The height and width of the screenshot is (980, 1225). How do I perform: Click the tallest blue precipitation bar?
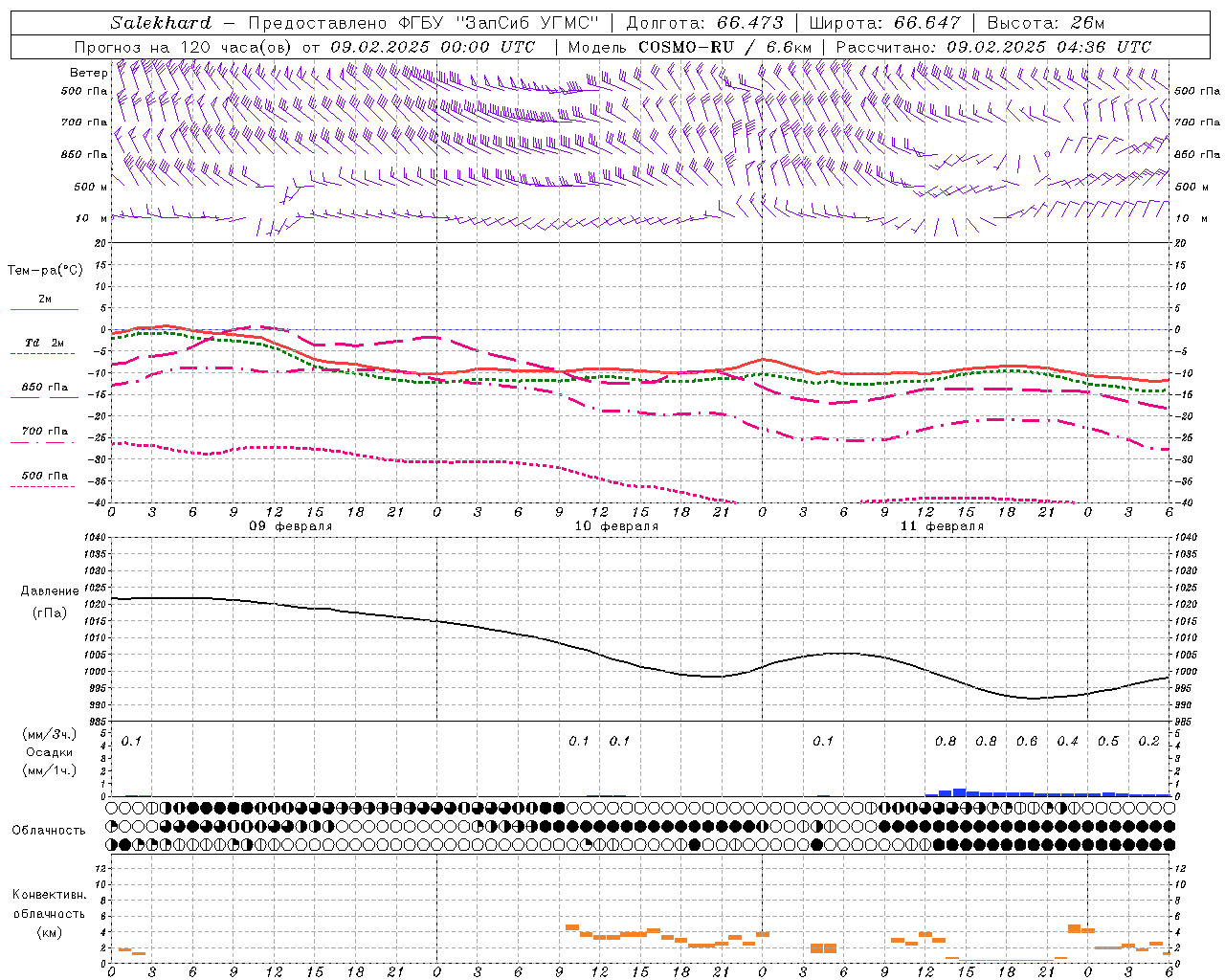point(959,792)
